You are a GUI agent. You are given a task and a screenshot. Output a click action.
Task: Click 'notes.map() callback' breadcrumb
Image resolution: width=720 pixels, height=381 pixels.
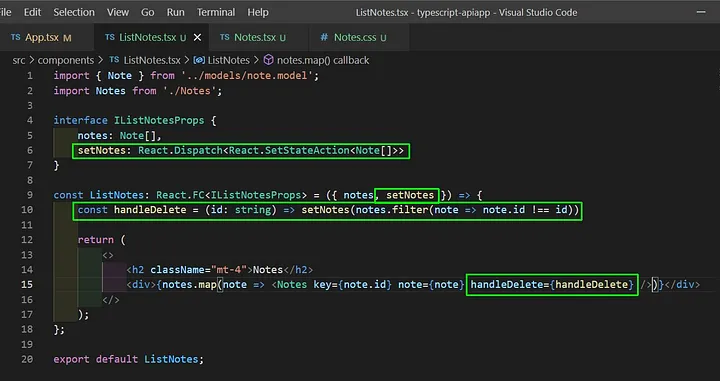tap(323, 60)
